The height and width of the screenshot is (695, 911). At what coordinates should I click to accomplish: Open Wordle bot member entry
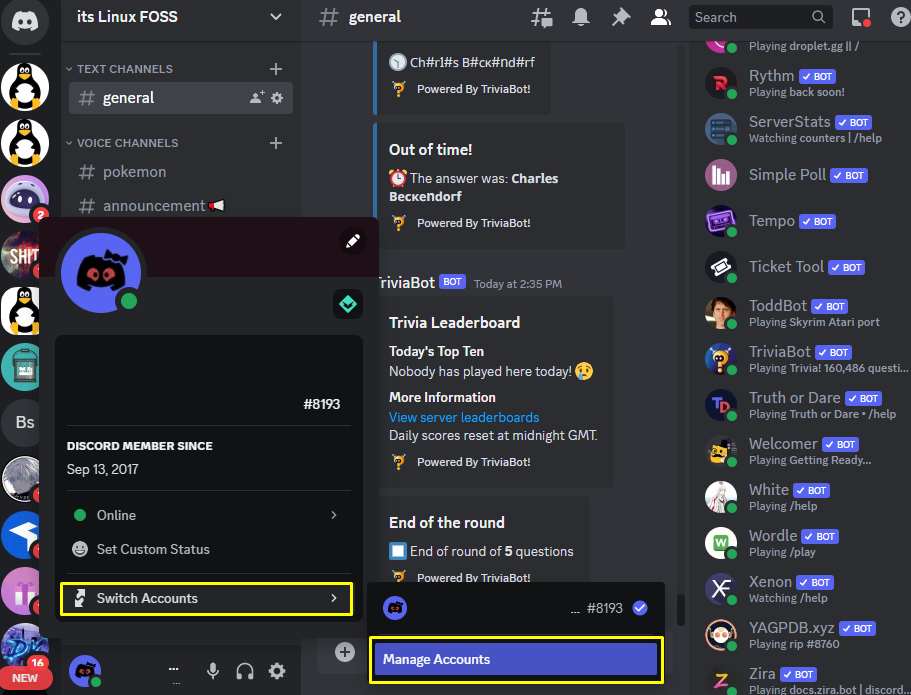(804, 543)
